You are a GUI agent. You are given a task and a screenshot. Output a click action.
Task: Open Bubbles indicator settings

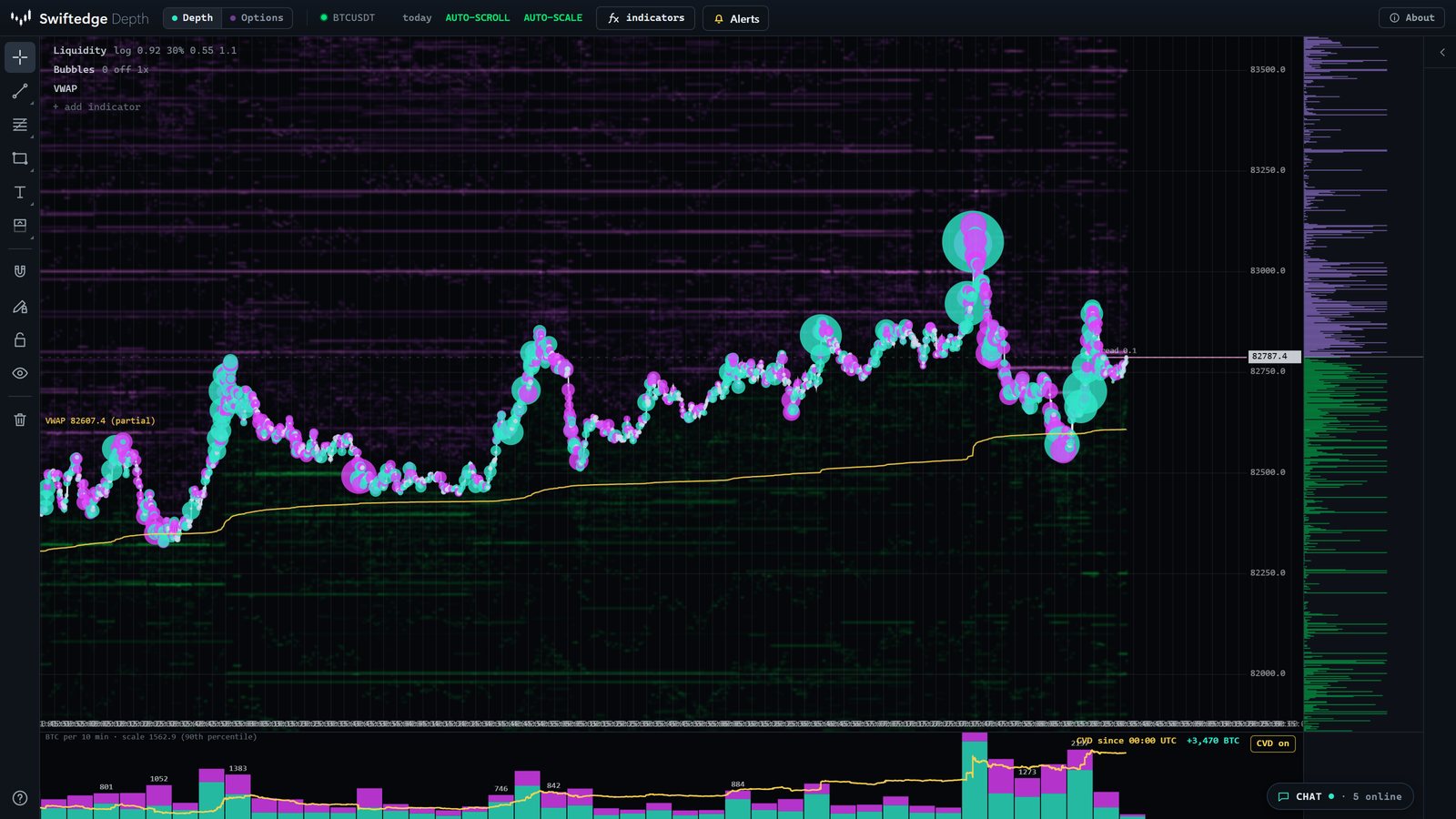pyautogui.click(x=100, y=70)
